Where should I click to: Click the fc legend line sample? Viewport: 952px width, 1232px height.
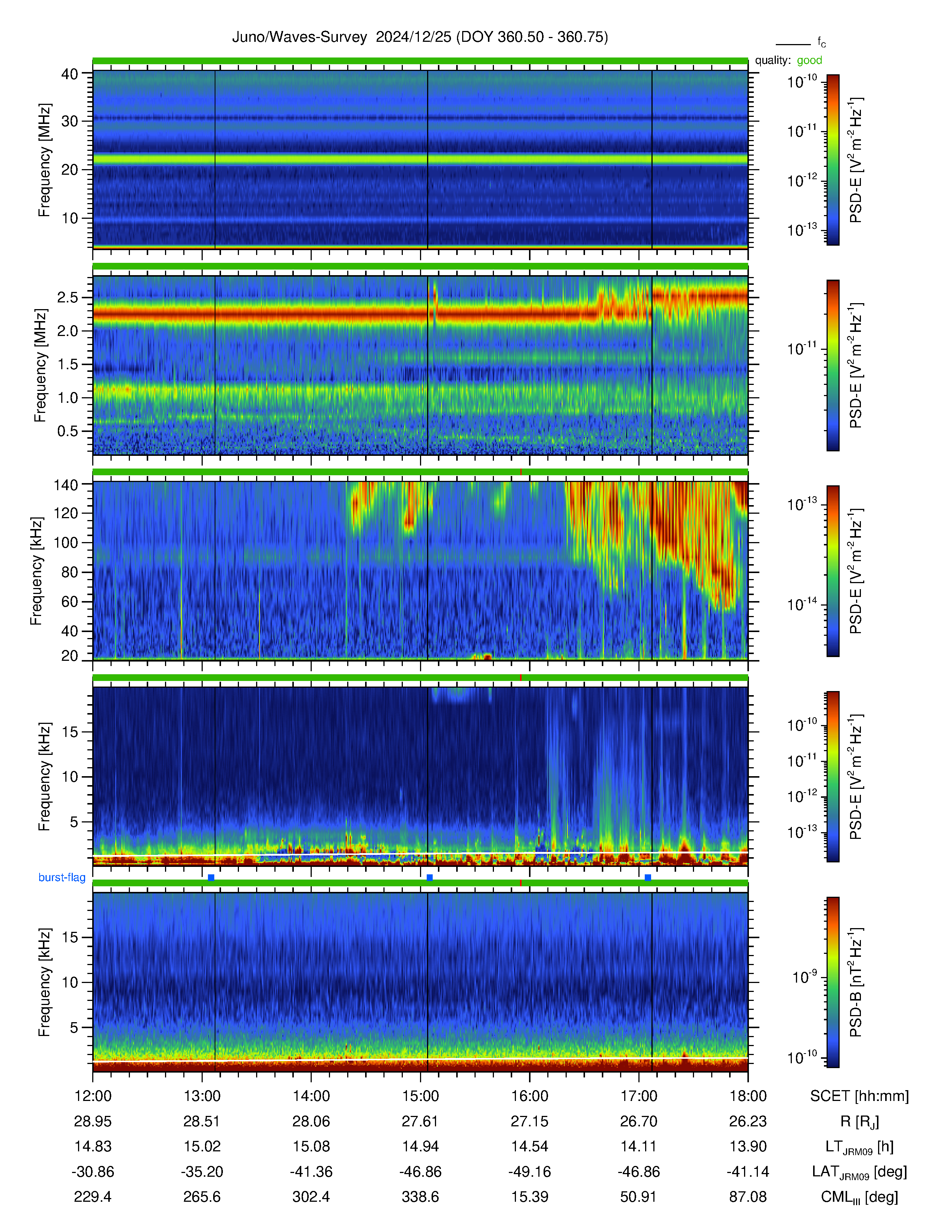pos(793,44)
